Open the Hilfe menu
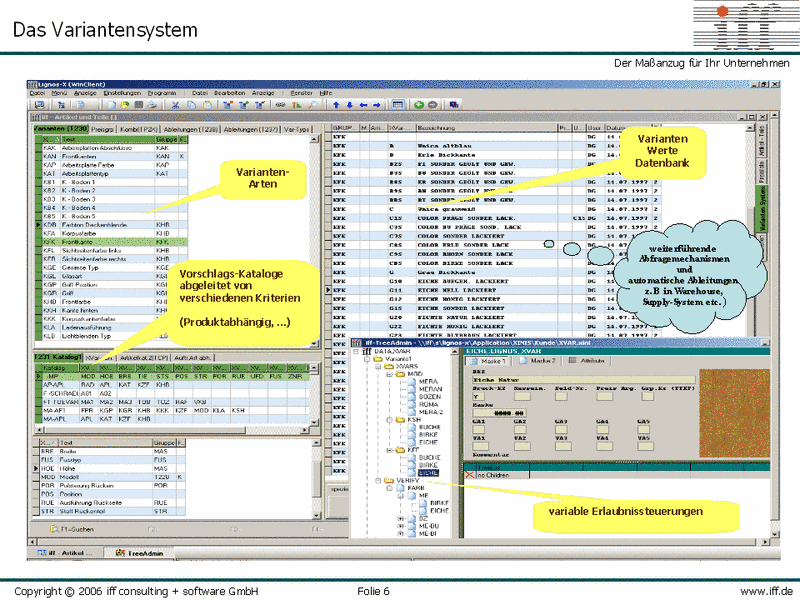This screenshot has height=600, width=800. [x=326, y=93]
